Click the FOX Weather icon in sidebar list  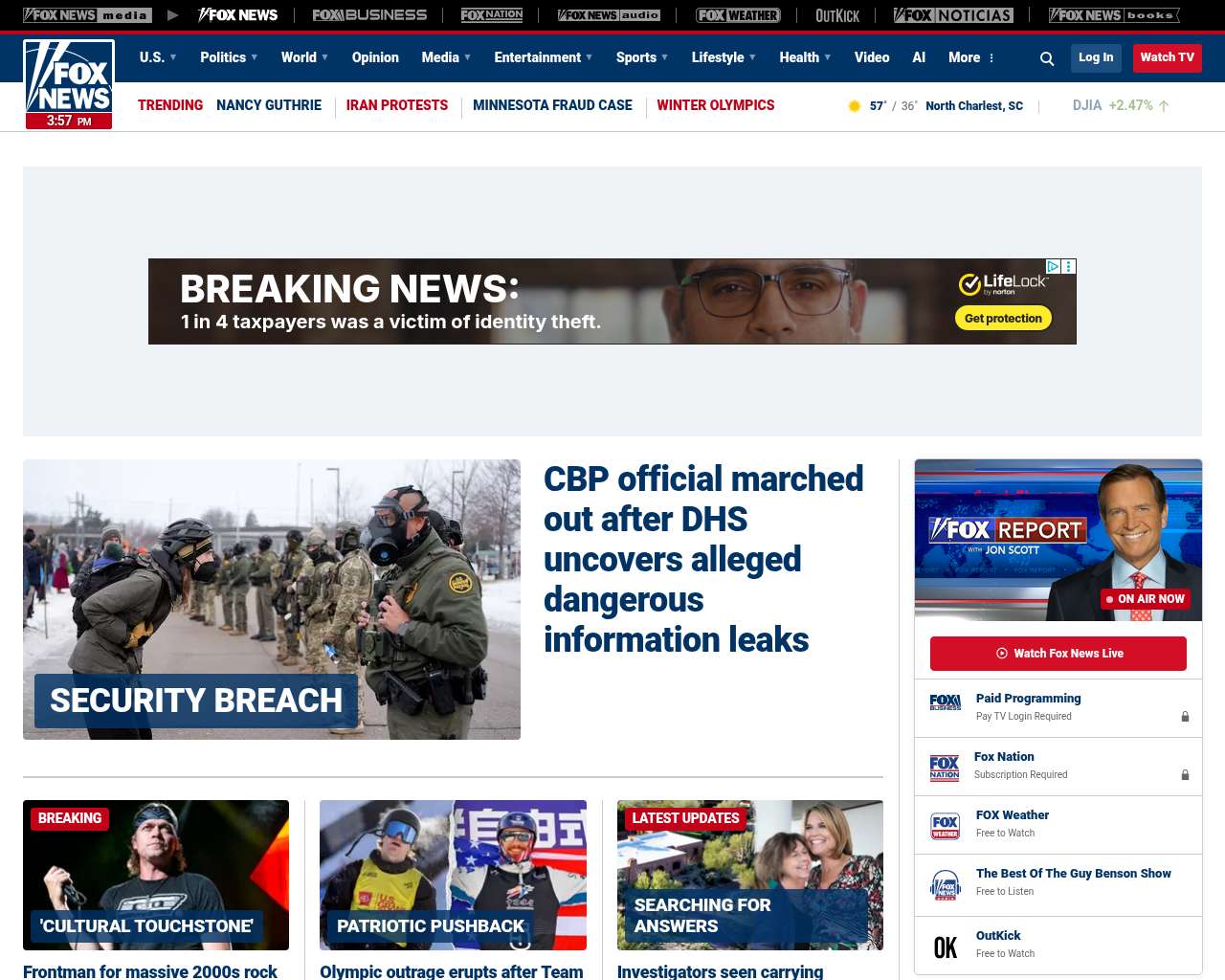tap(946, 825)
